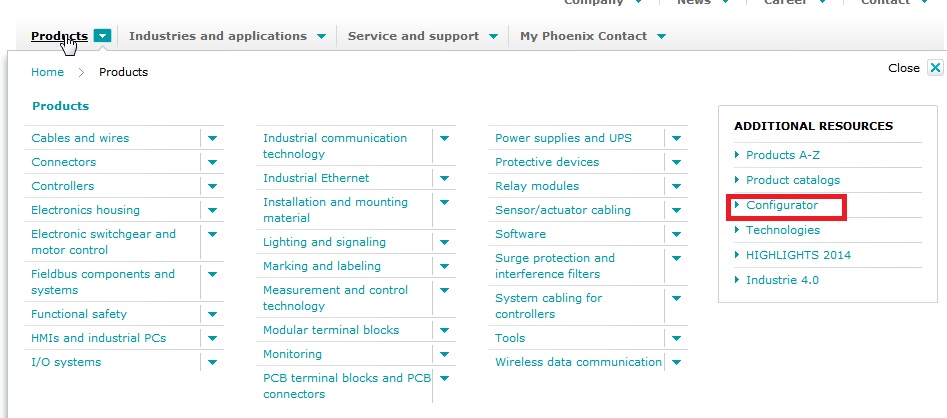Open the Configurator resource link
Viewport: 947px width, 418px height.
click(781, 205)
